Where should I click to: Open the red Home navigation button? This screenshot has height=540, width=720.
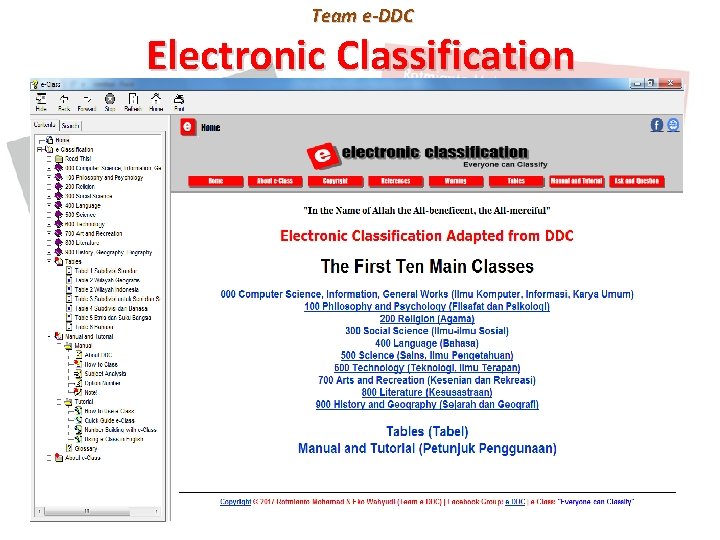pyautogui.click(x=216, y=181)
